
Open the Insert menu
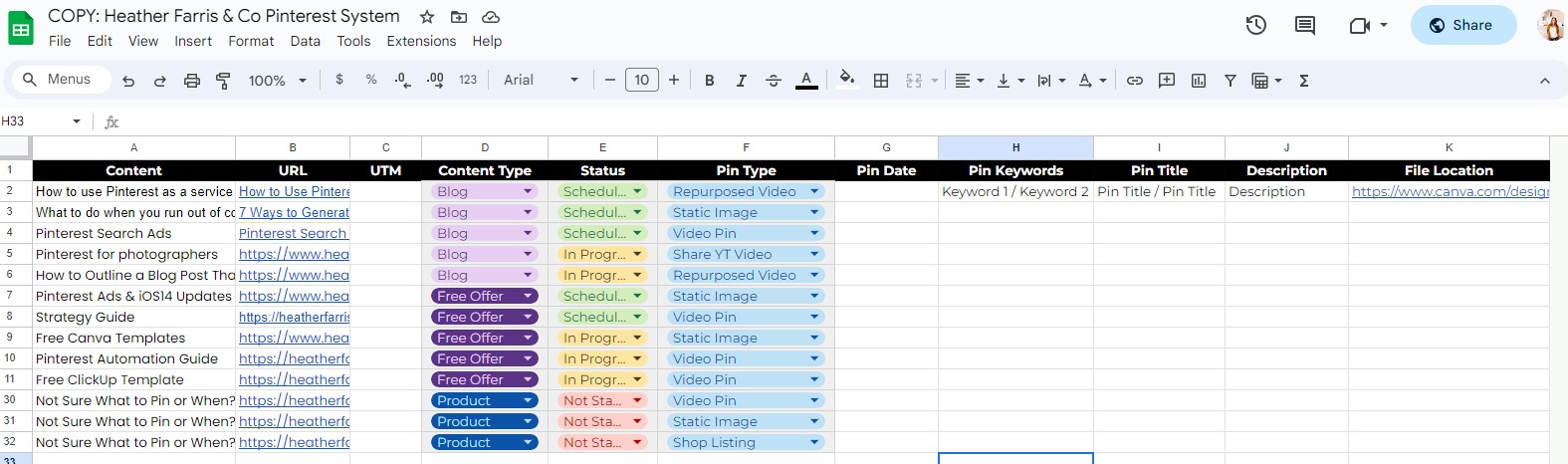193,41
